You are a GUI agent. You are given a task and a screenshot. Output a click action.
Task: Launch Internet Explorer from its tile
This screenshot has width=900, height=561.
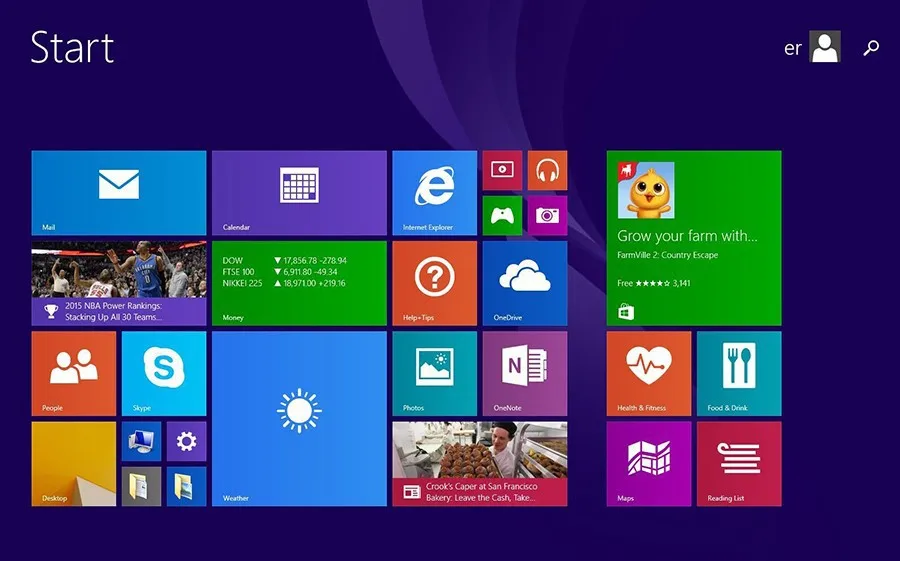click(434, 193)
